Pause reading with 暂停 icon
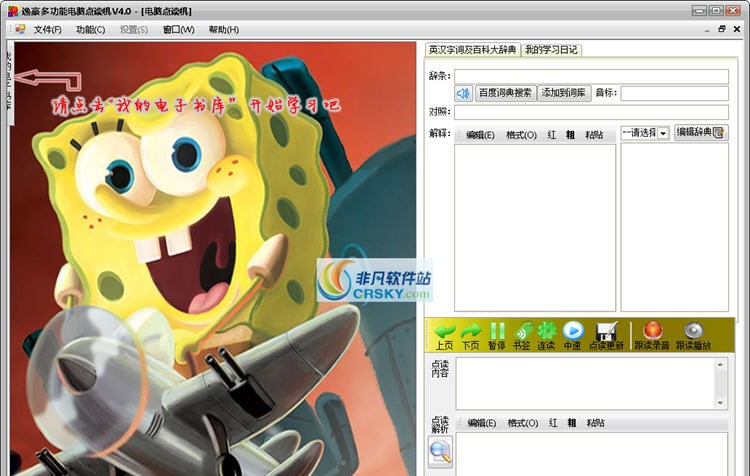Viewport: 750px width, 476px height. (x=496, y=335)
